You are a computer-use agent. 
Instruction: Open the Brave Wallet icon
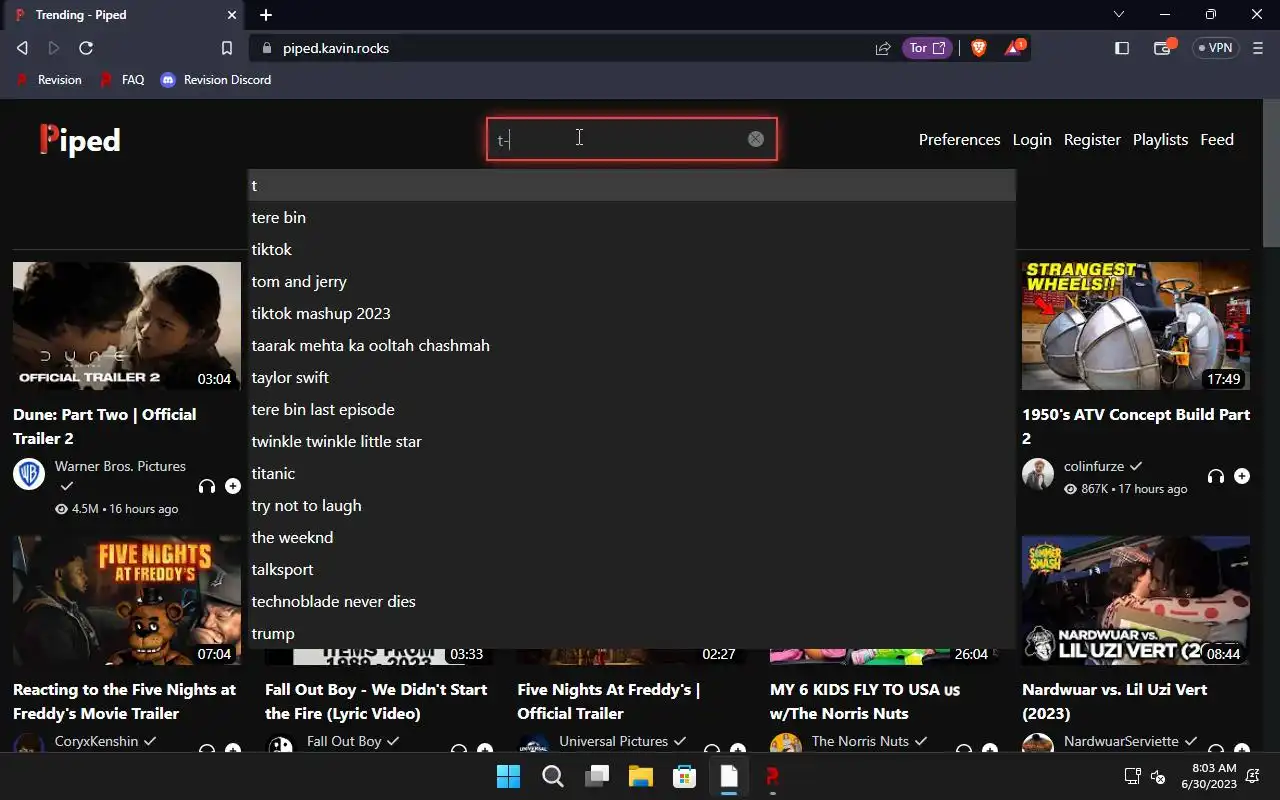(x=1163, y=47)
